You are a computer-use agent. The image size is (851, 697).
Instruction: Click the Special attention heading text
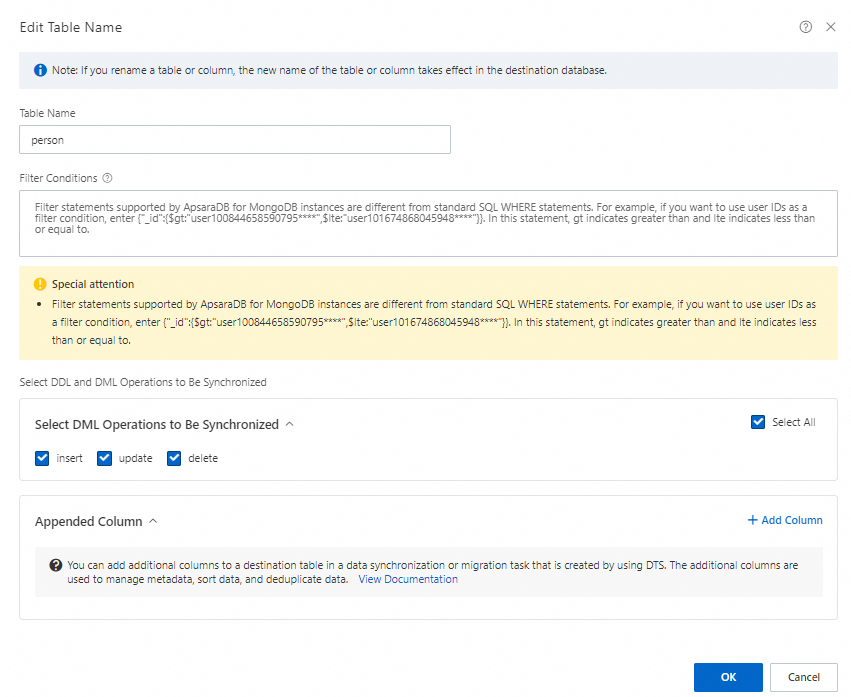[x=93, y=284]
